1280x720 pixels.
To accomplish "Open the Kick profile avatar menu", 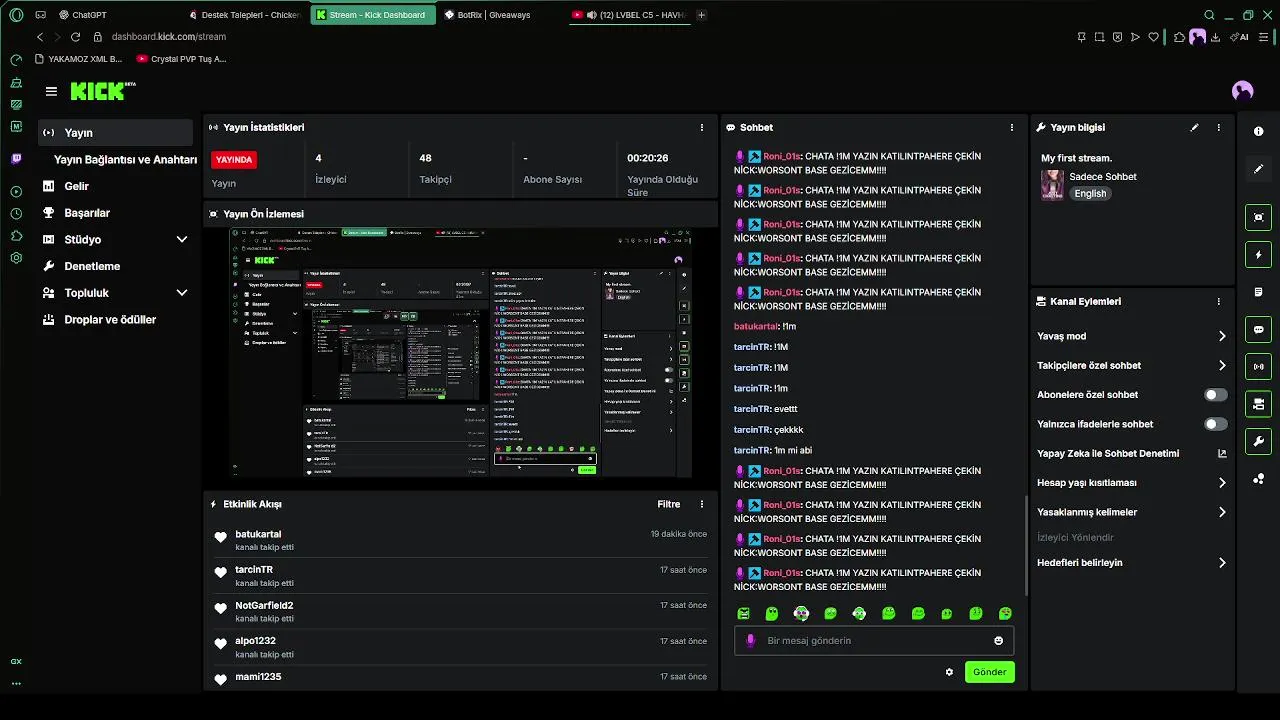I will click(1243, 91).
